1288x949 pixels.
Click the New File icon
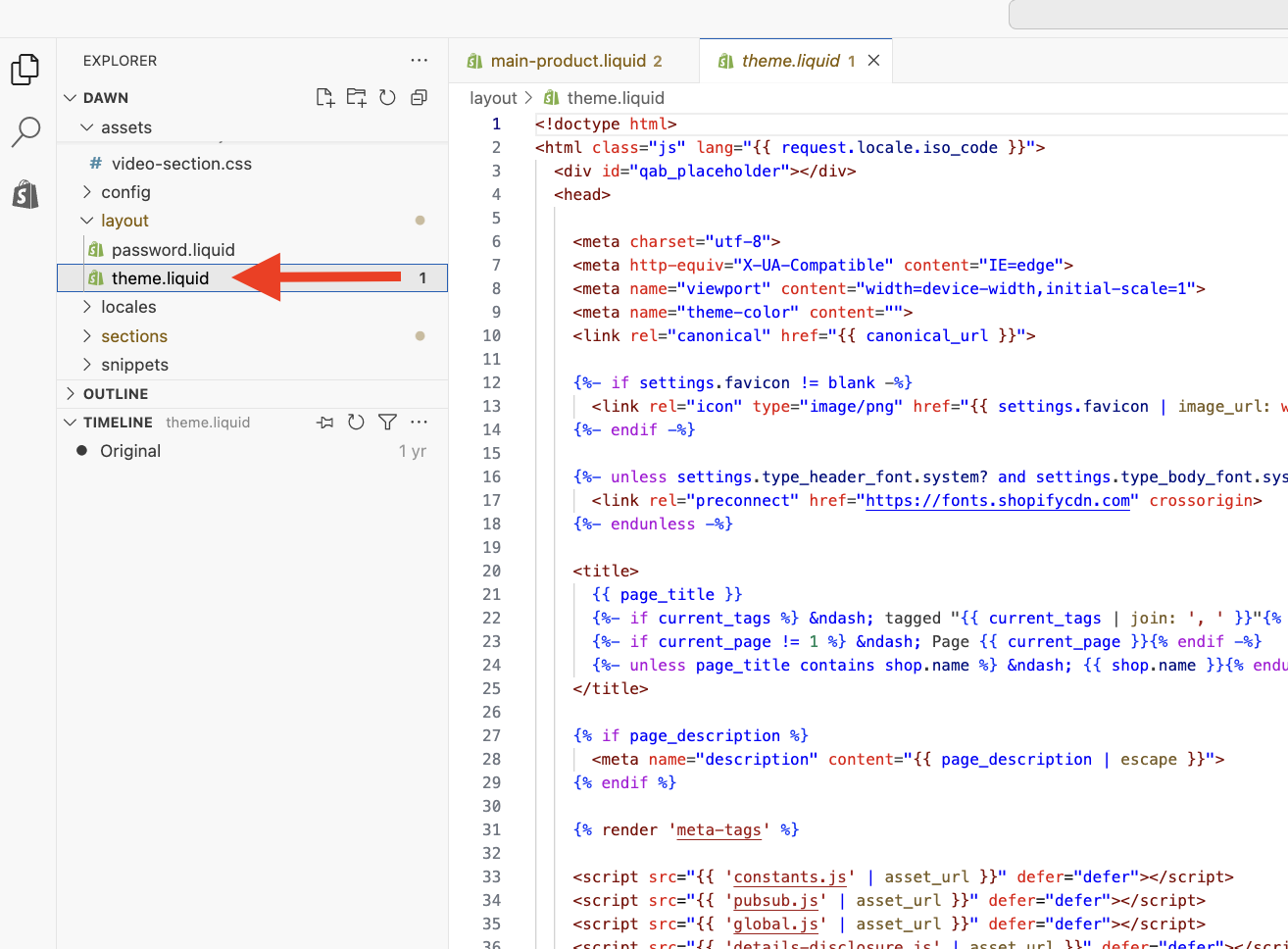coord(324,98)
